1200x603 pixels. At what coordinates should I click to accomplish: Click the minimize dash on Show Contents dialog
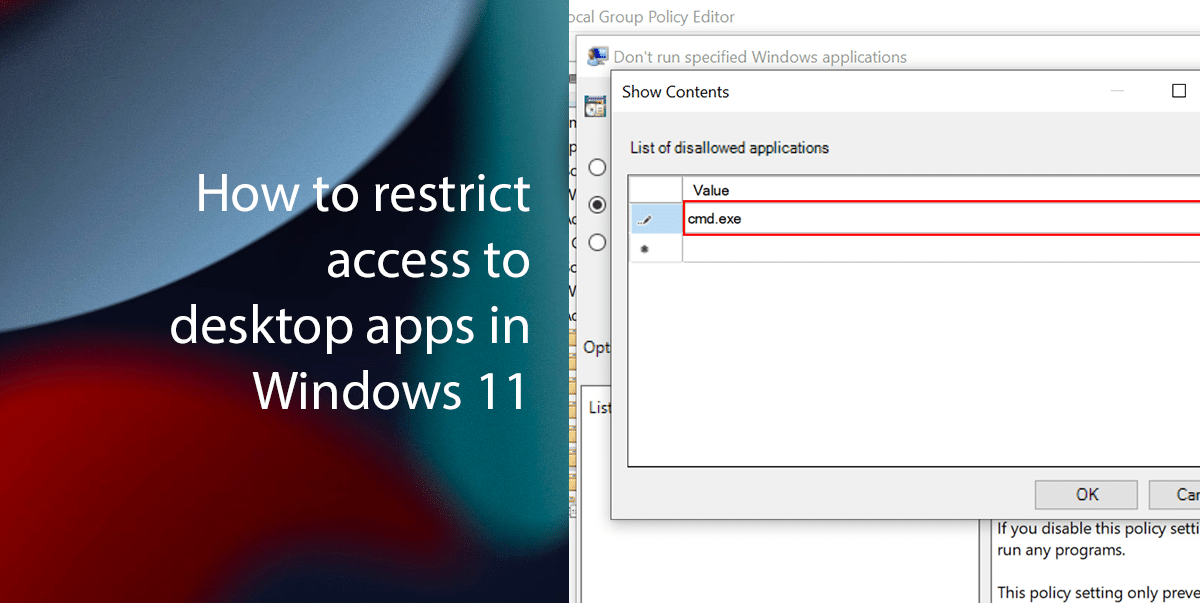coord(1117,91)
